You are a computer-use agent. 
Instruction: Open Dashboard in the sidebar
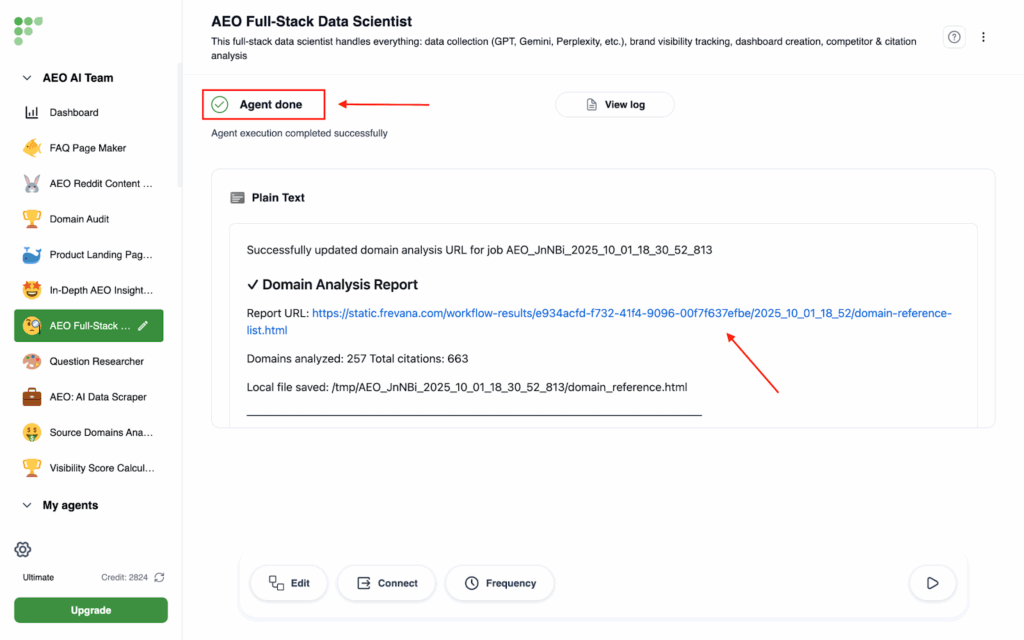(x=74, y=113)
